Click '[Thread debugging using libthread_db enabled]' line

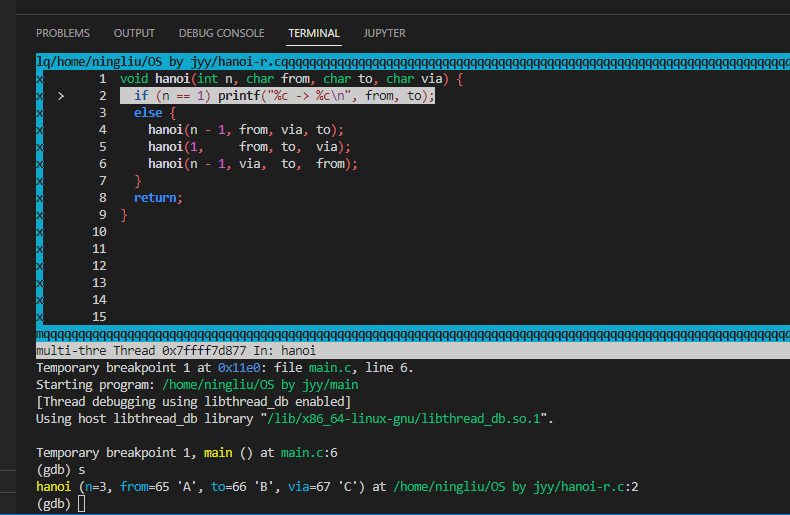click(193, 402)
